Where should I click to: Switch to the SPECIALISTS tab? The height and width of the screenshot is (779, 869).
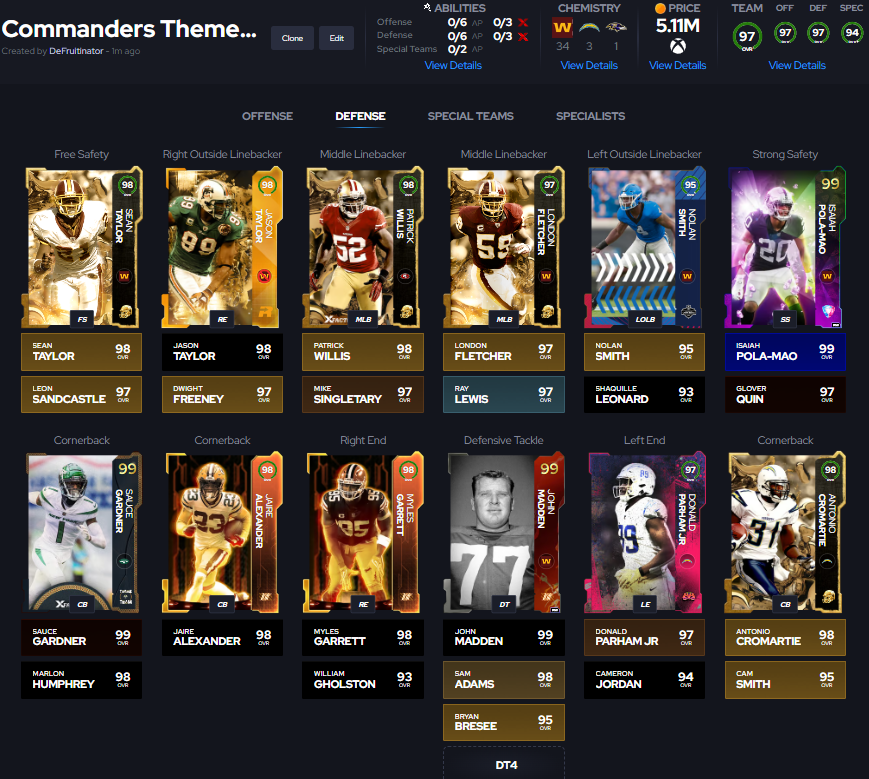[590, 116]
